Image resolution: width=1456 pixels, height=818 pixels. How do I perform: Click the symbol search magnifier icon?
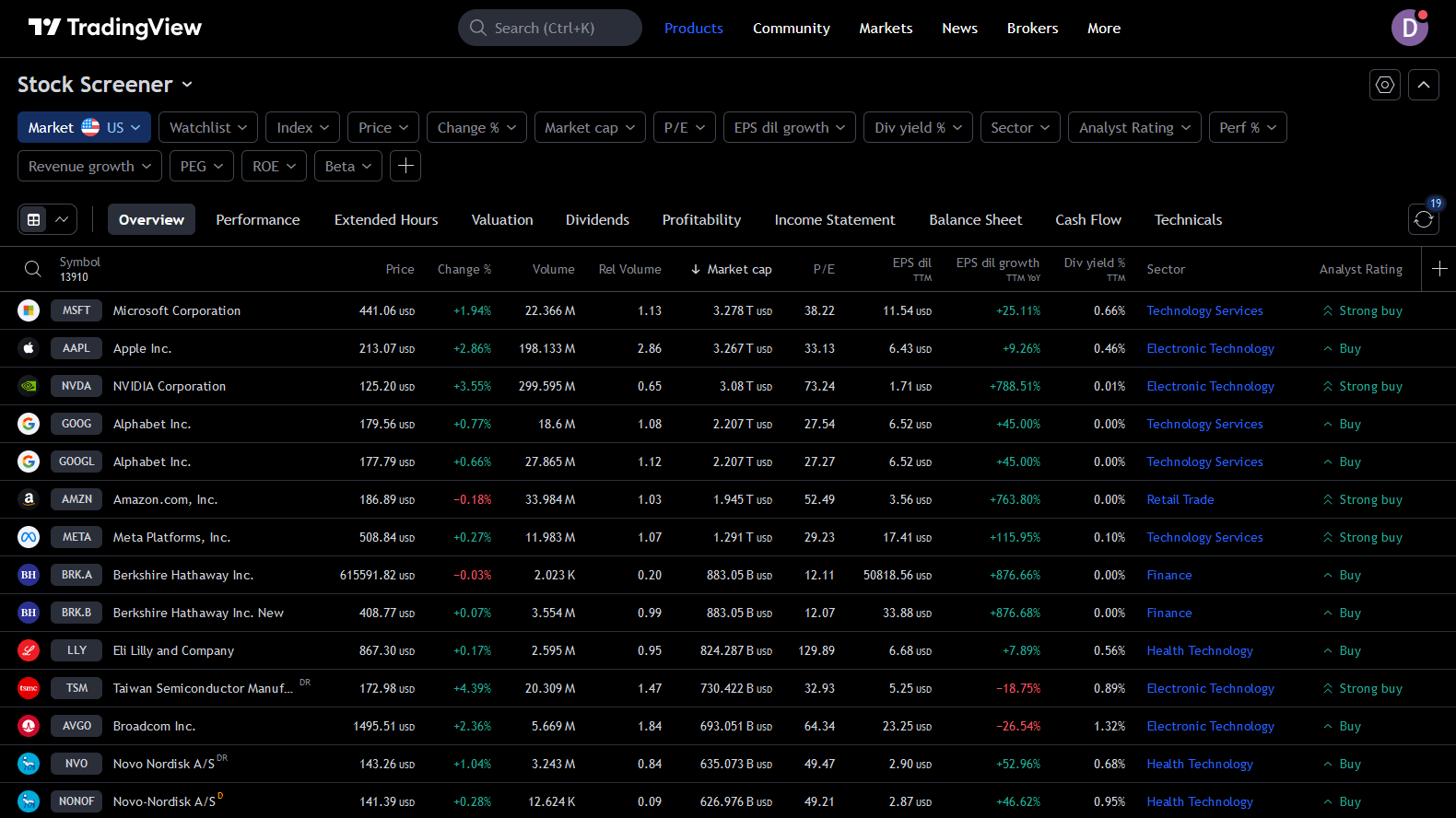pos(32,269)
